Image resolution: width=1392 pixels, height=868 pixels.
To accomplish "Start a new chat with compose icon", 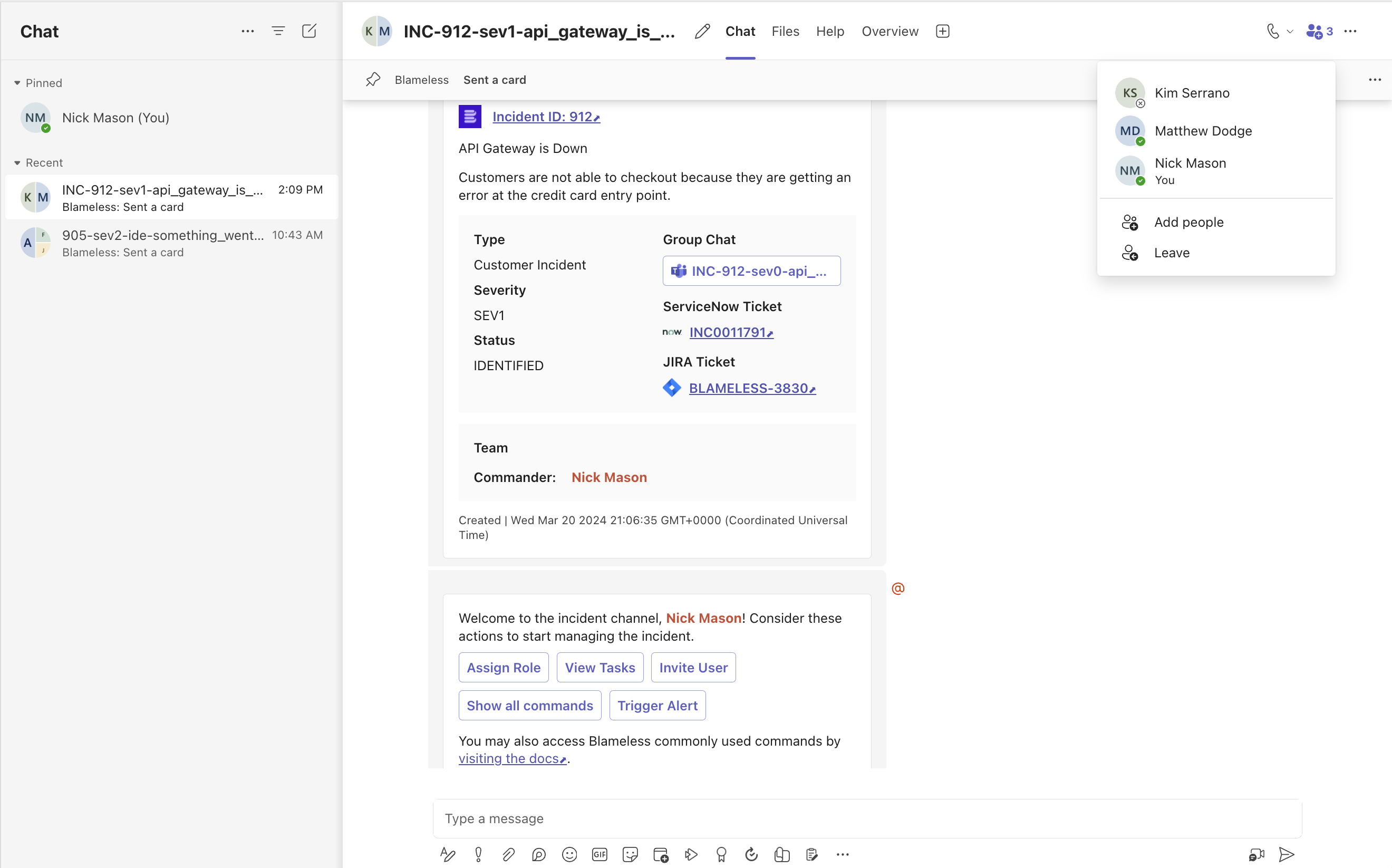I will 309,31.
